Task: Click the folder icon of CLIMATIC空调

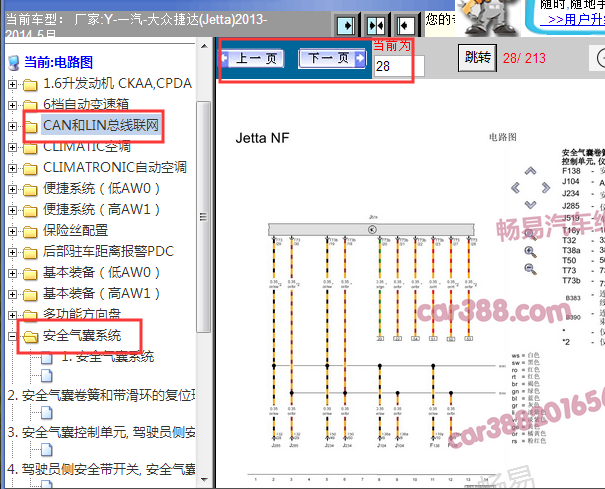Action: tap(30, 148)
